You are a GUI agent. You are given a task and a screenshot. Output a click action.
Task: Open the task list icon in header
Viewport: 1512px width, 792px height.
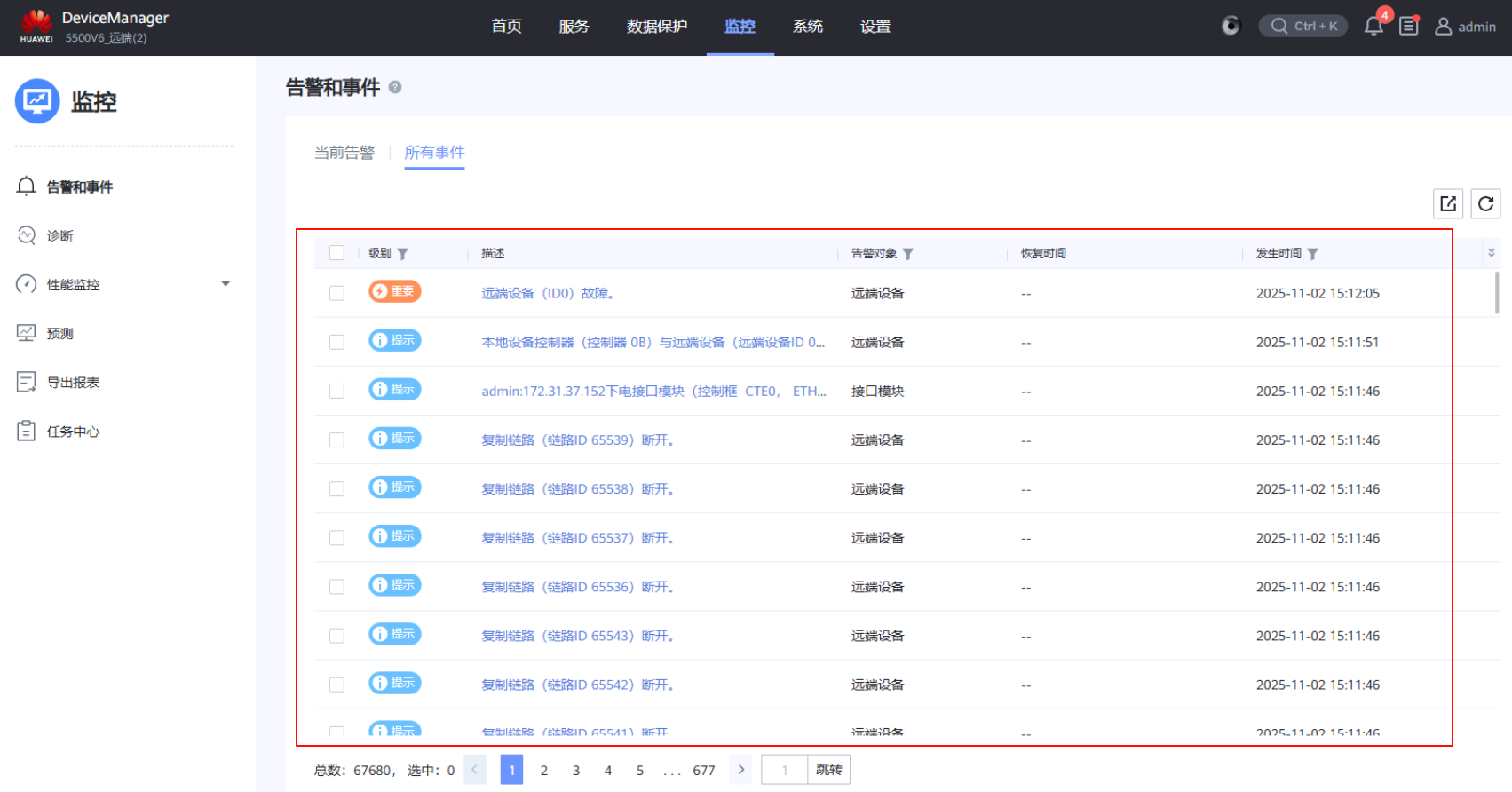pyautogui.click(x=1409, y=27)
